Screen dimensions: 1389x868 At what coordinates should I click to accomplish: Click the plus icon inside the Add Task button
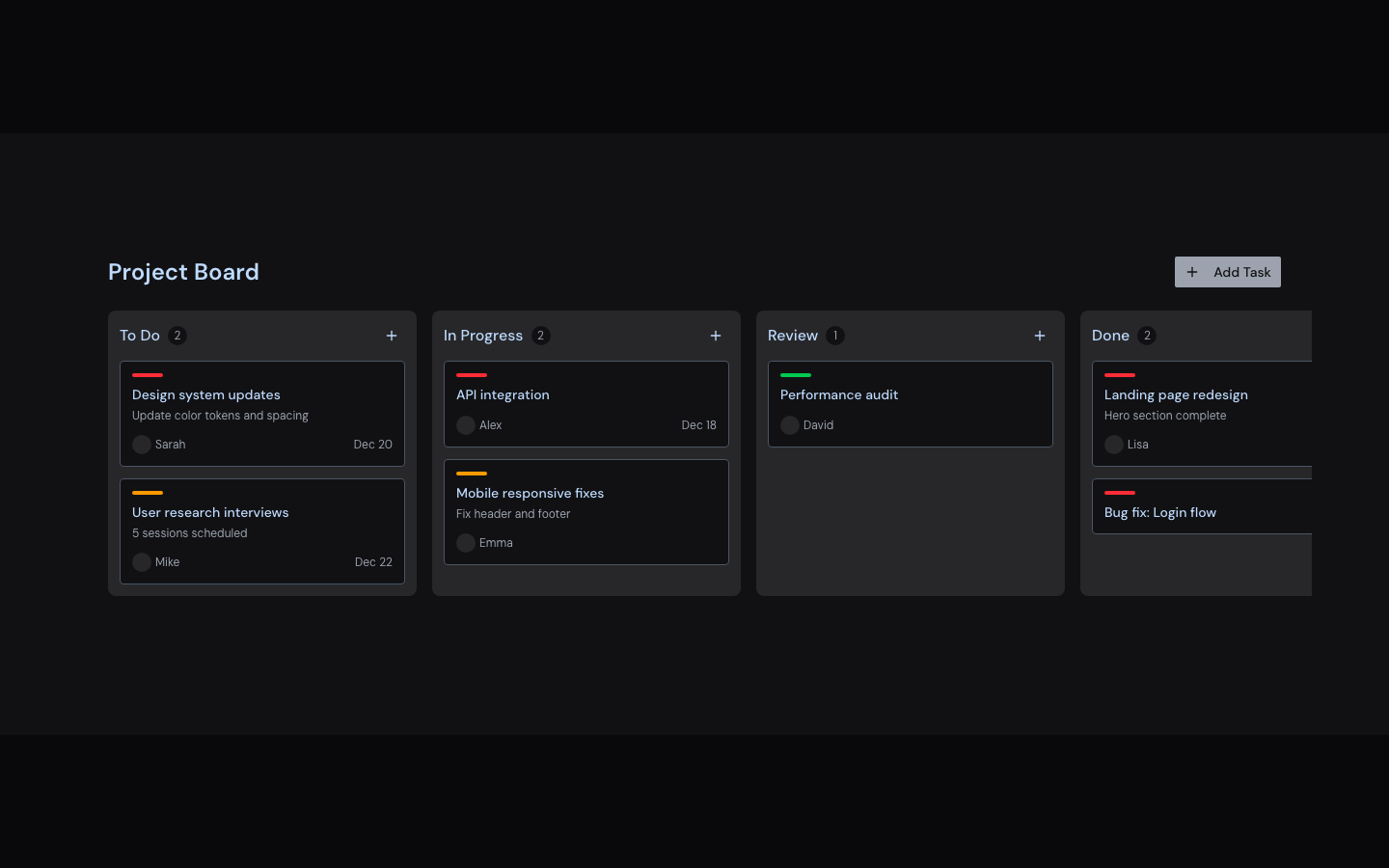coord(1193,272)
